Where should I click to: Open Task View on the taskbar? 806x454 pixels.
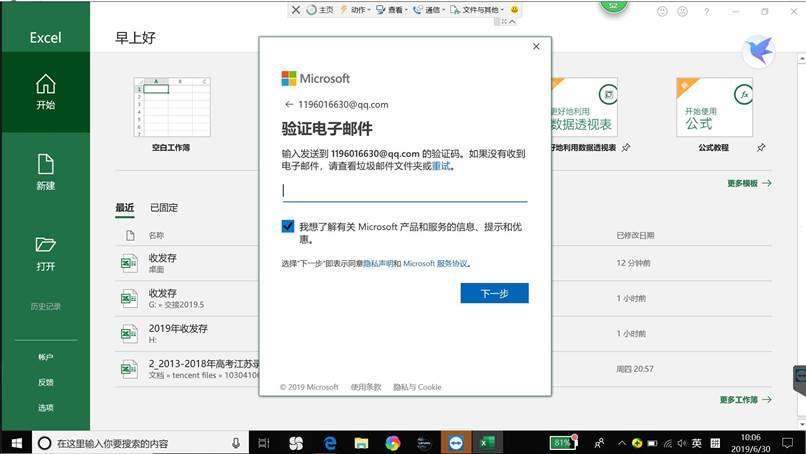click(264, 443)
